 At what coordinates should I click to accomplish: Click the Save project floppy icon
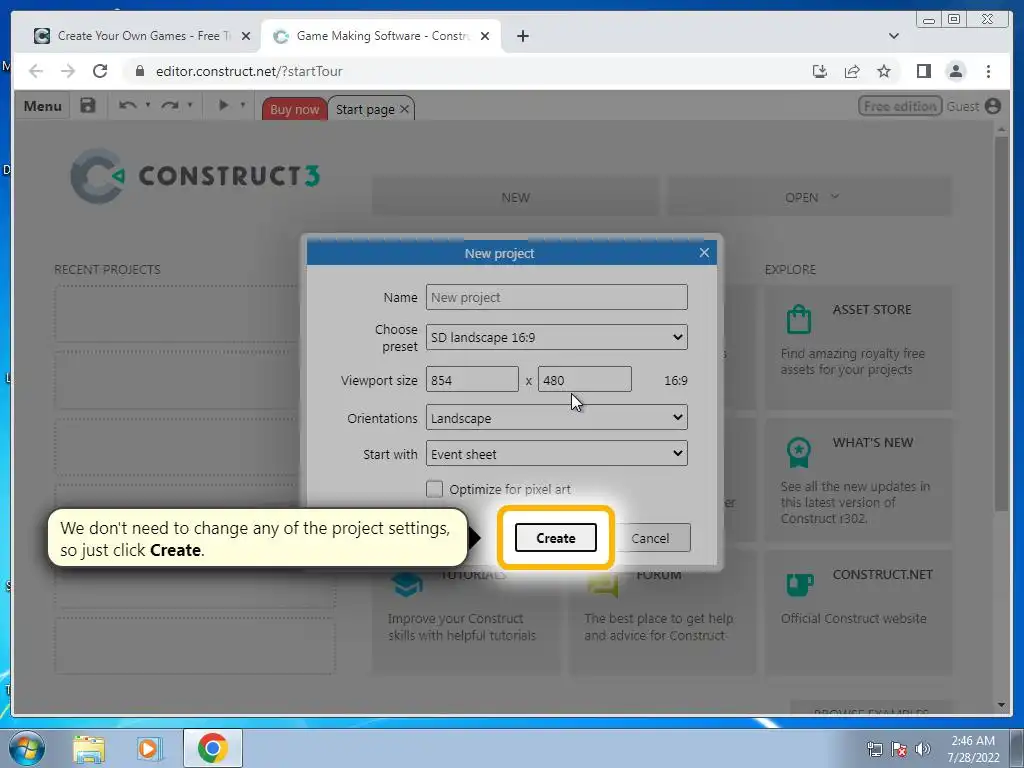click(88, 105)
